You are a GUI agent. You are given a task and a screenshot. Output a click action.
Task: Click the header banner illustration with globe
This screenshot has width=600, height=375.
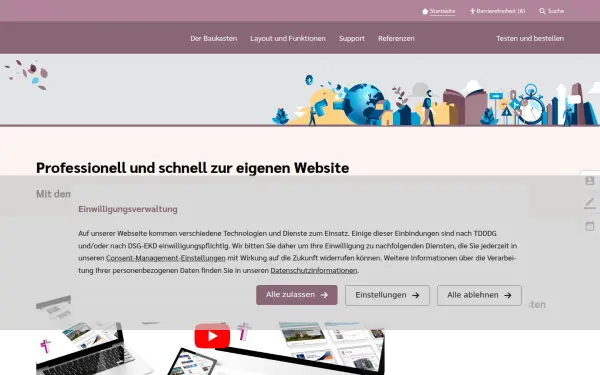click(x=435, y=99)
